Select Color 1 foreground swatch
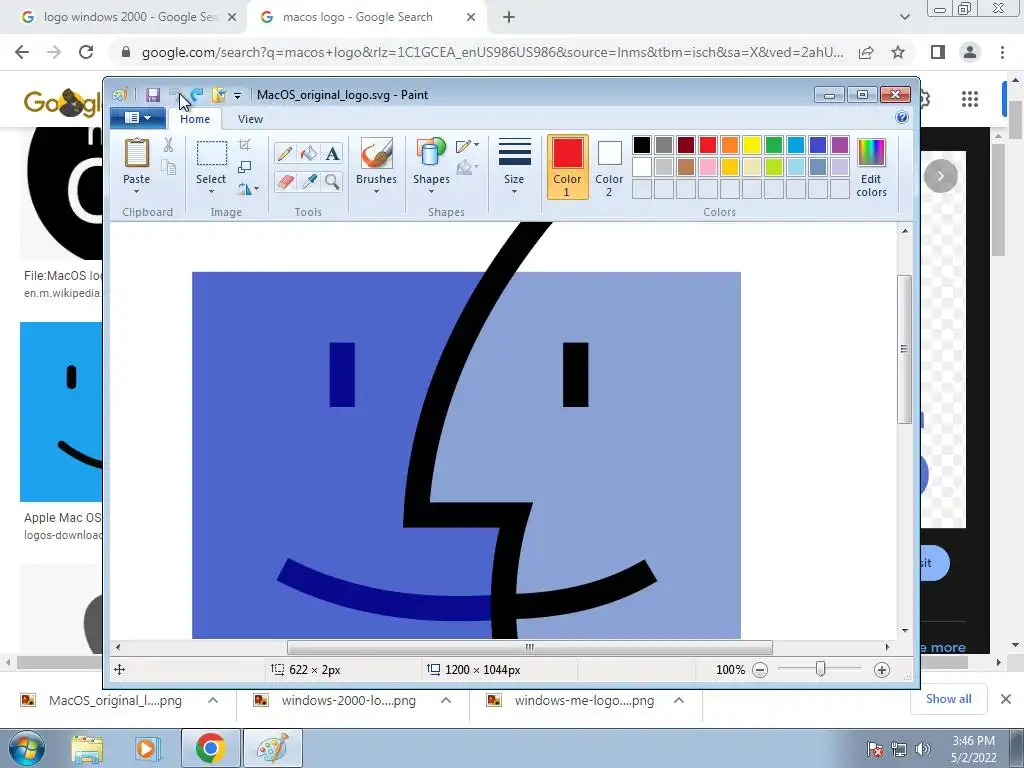Screen dimensions: 1024x768 pos(567,167)
